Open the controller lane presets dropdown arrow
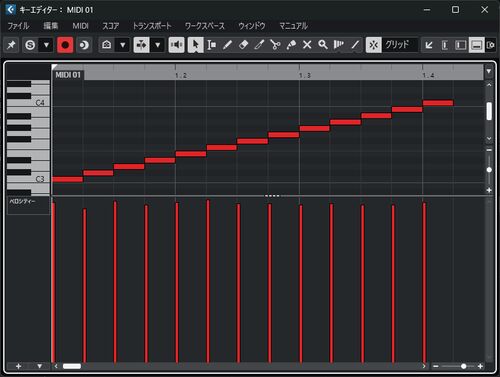This screenshot has height=377, width=500. coord(39,366)
